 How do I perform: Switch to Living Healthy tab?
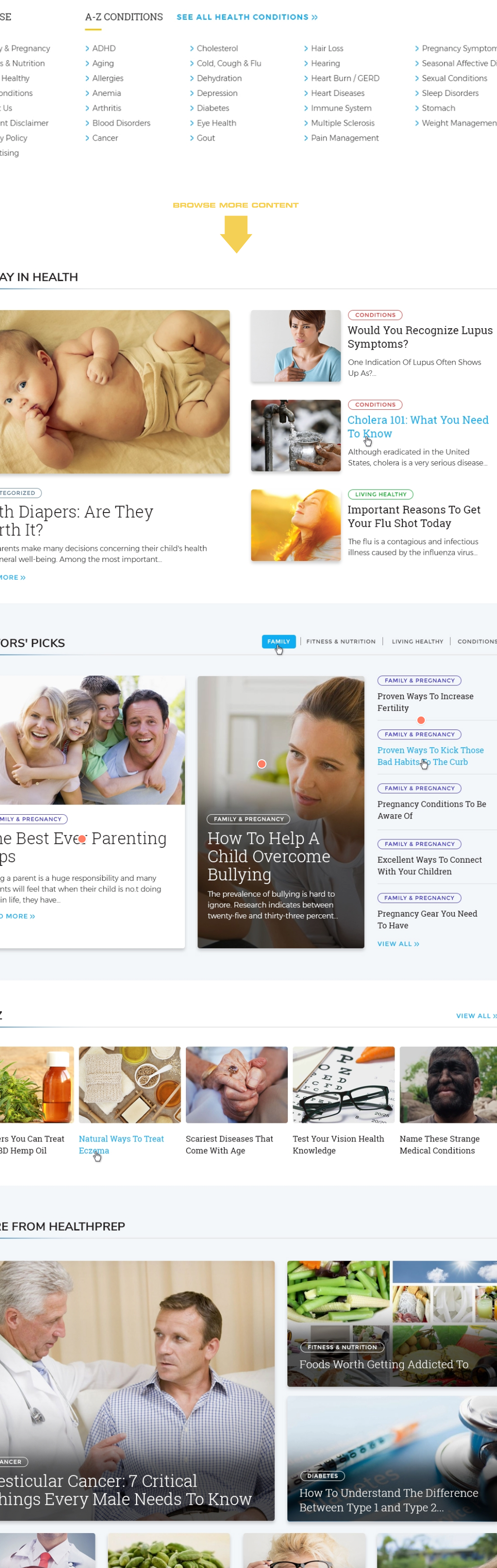(417, 642)
